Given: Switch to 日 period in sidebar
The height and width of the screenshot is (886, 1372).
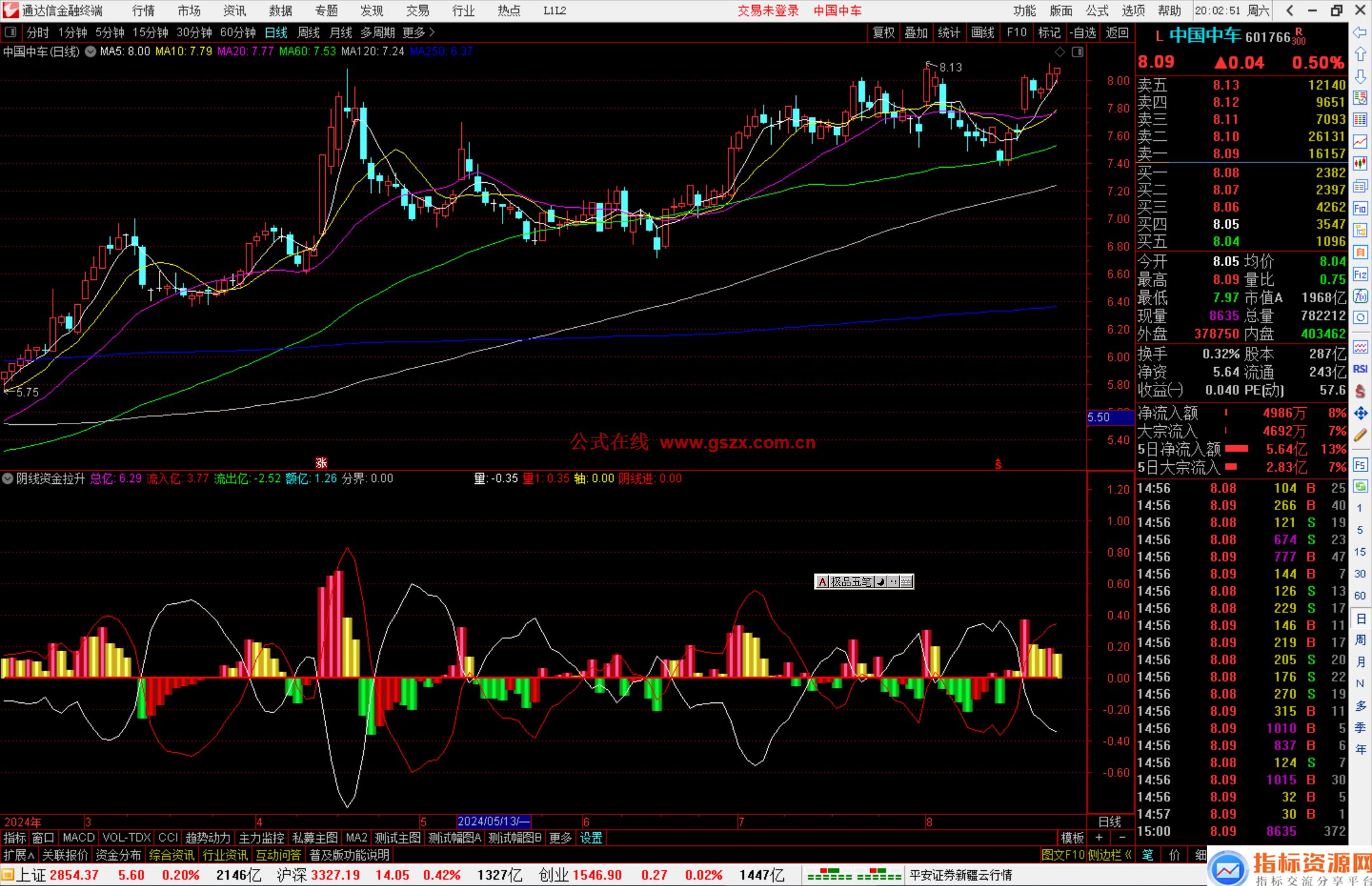Looking at the screenshot, I should (1360, 618).
